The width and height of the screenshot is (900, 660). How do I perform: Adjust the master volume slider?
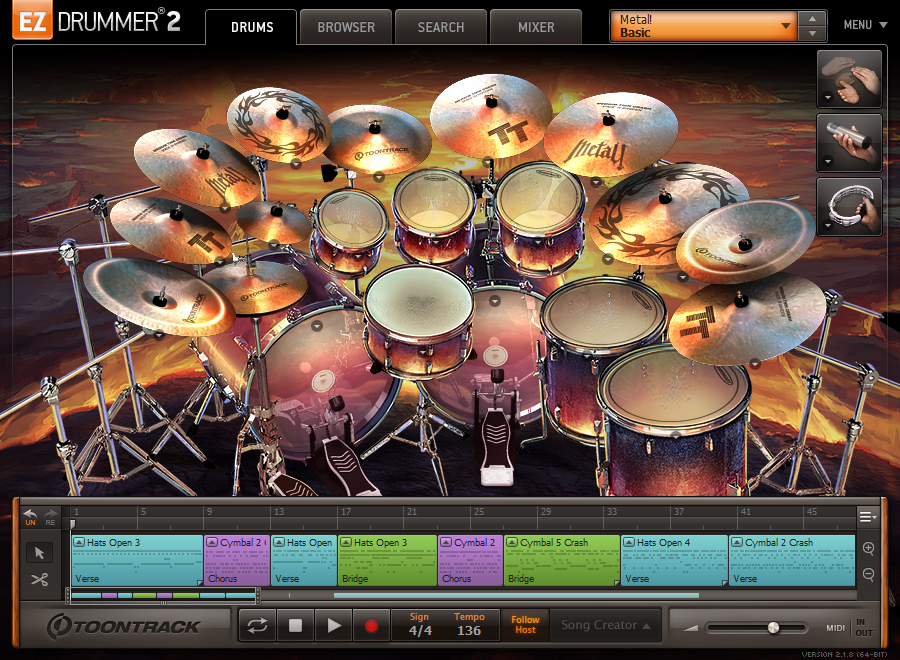tap(774, 627)
